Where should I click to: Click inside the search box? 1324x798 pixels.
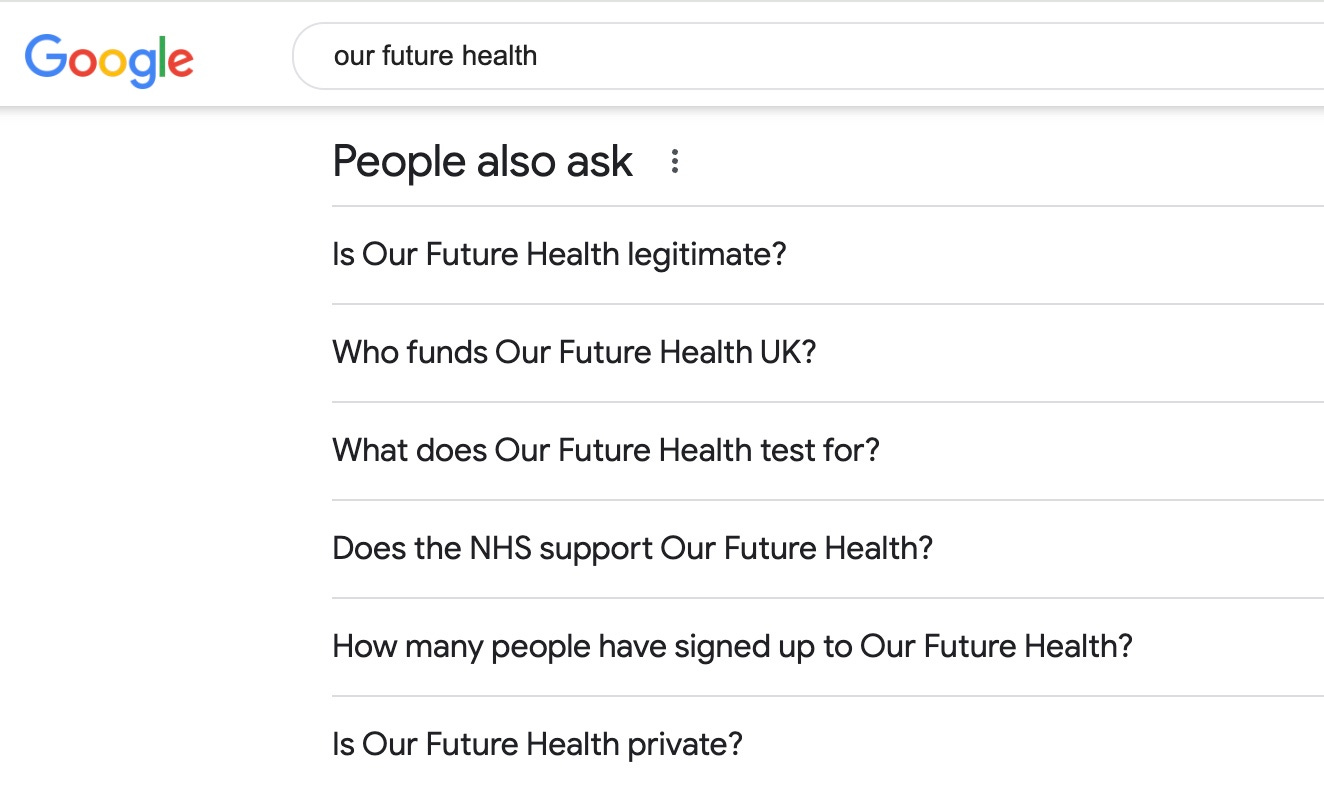[x=808, y=56]
